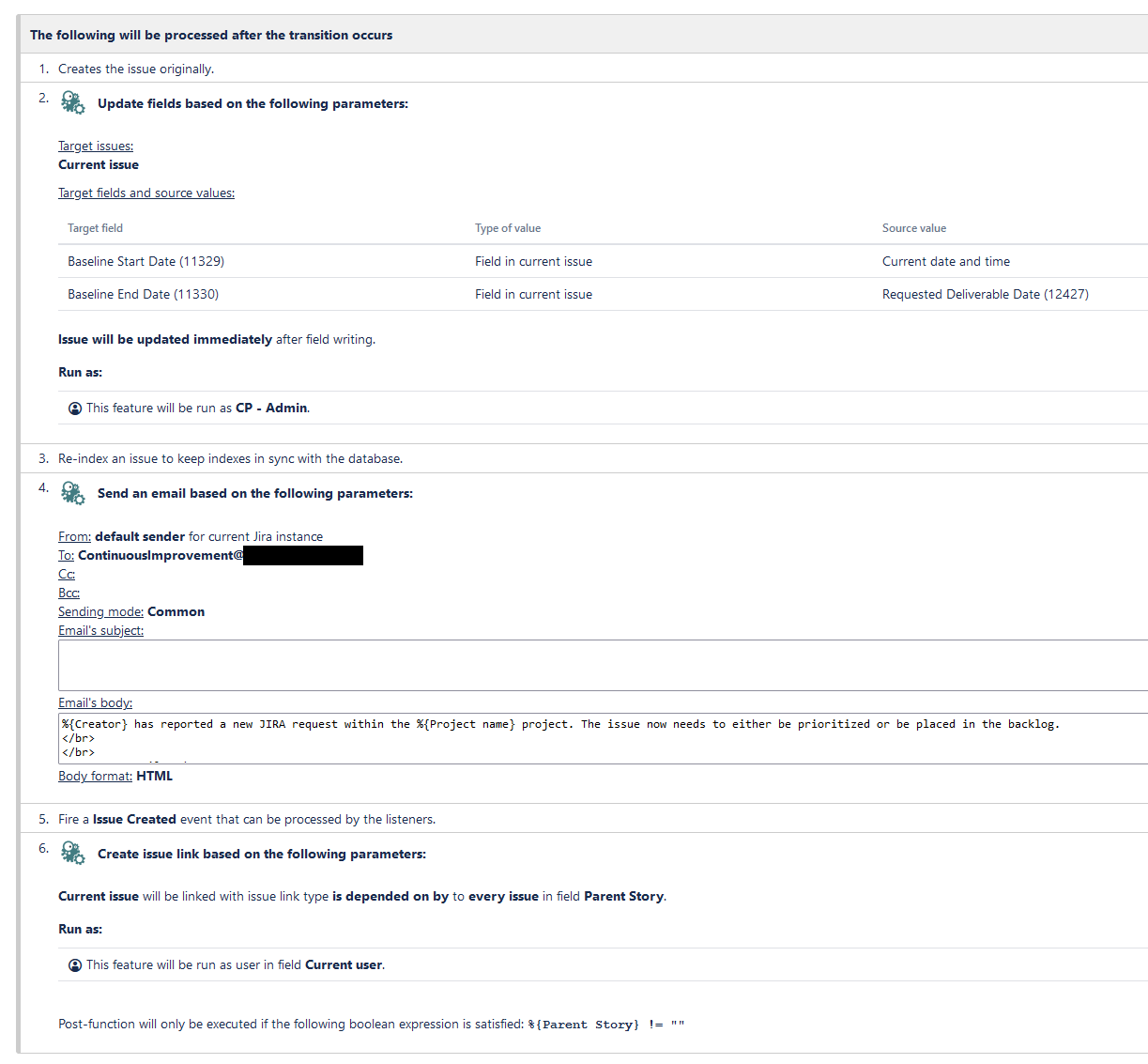Click the gears icon beside Send an email
Image resolution: width=1148 pixels, height=1064 pixels.
(x=72, y=492)
